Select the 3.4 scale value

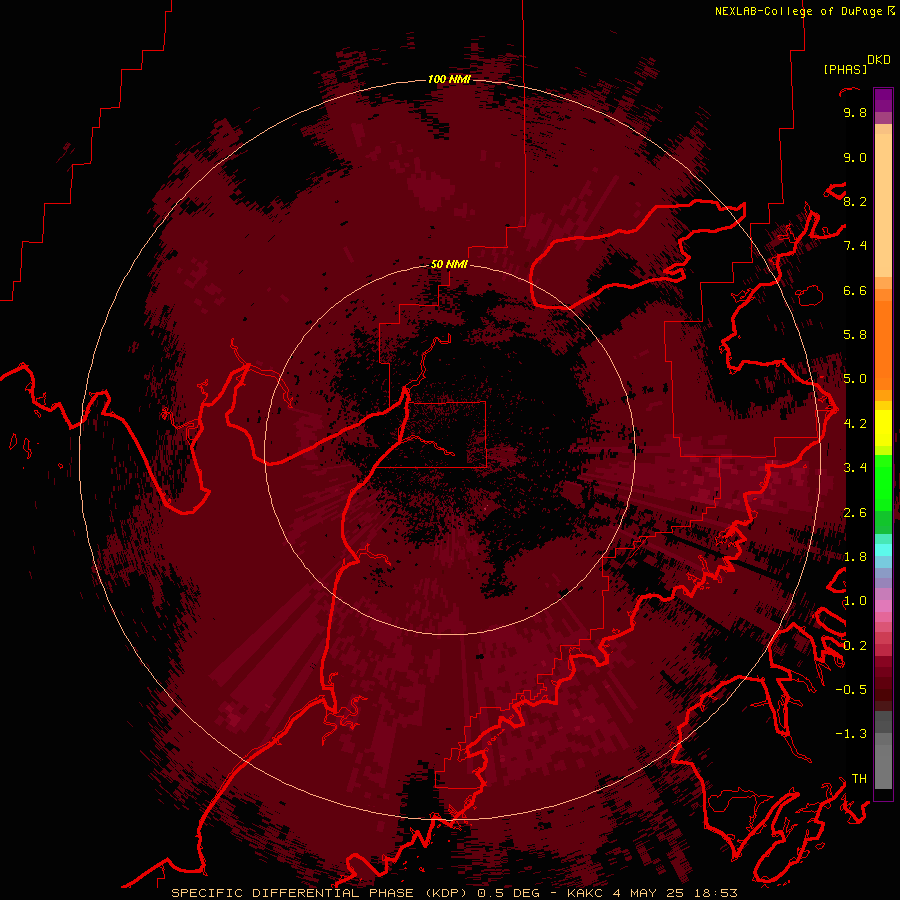[855, 468]
